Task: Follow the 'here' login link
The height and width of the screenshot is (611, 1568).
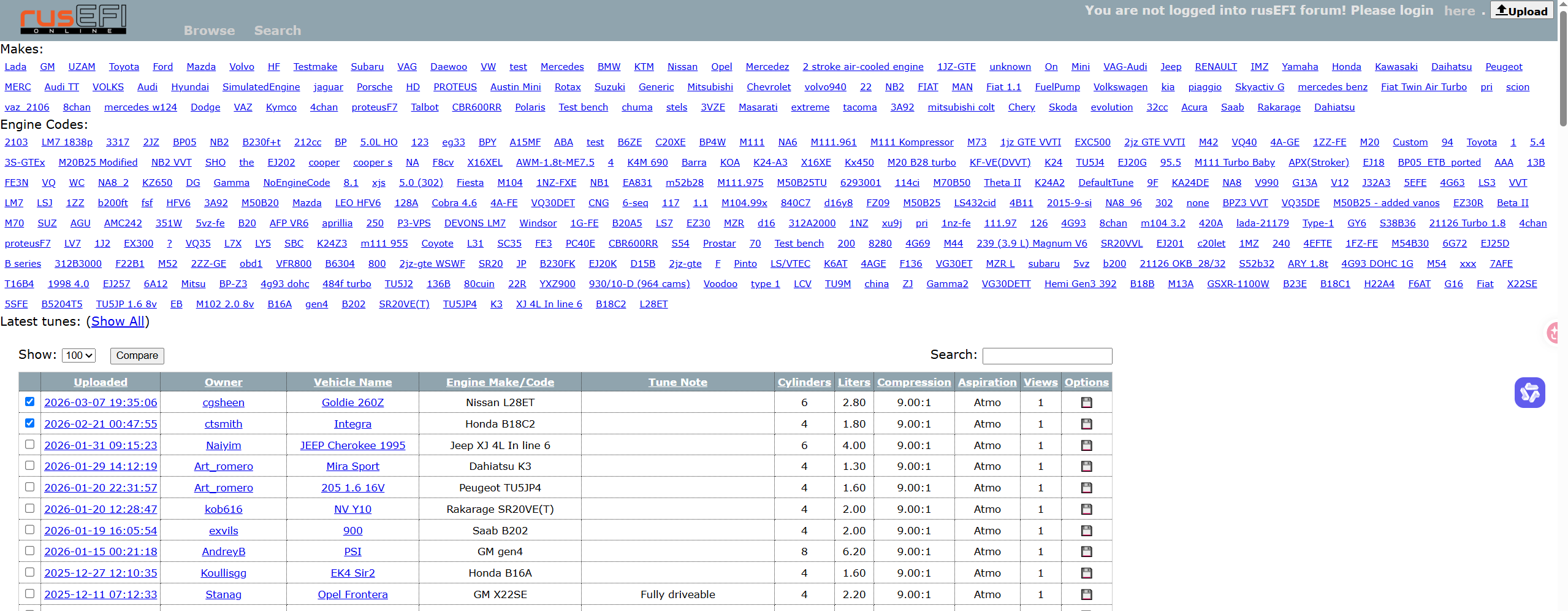Action: [1460, 11]
